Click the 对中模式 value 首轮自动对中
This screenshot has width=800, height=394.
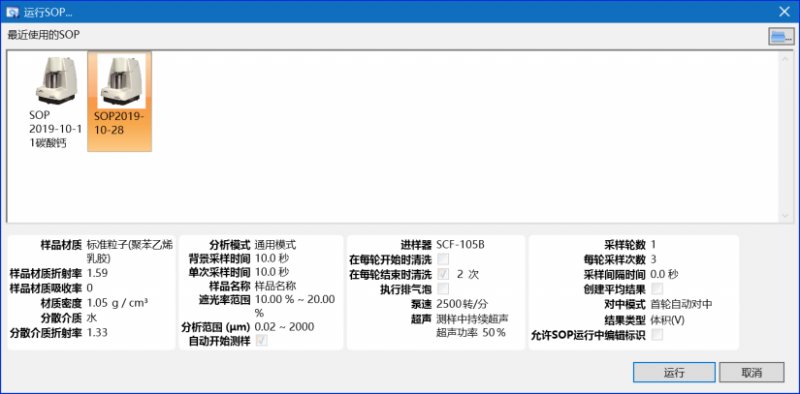(x=682, y=304)
